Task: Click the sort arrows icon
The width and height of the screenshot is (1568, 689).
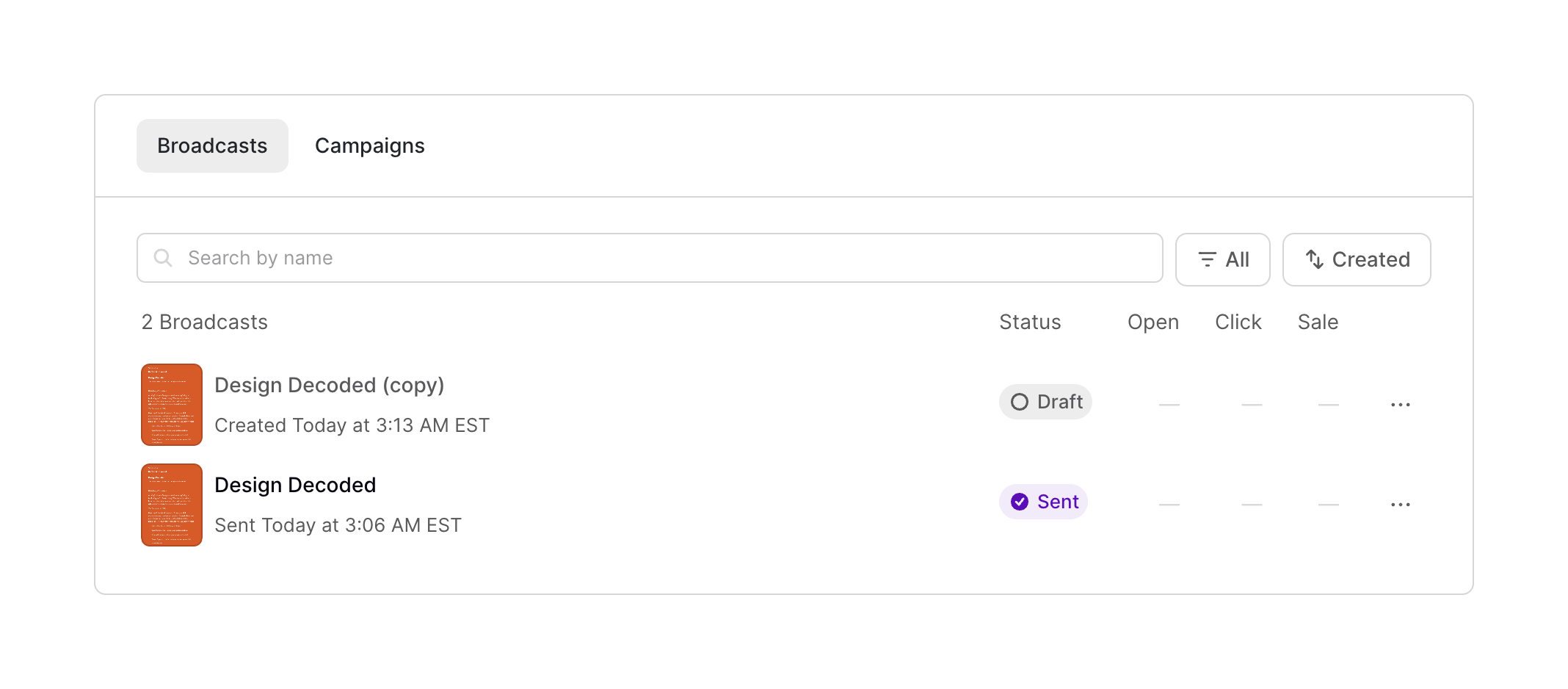Action: (1314, 259)
